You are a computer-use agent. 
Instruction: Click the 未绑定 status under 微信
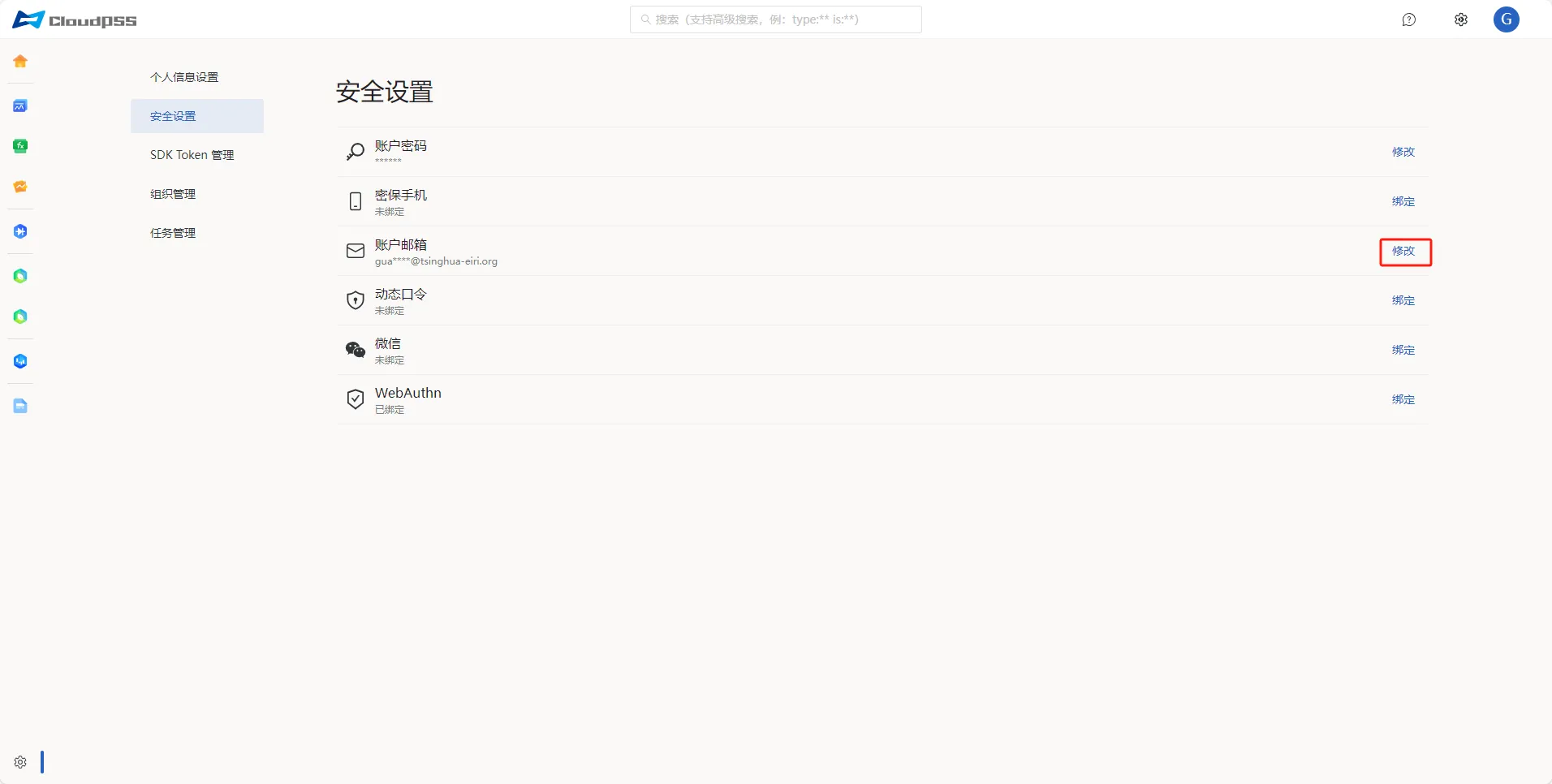click(390, 360)
